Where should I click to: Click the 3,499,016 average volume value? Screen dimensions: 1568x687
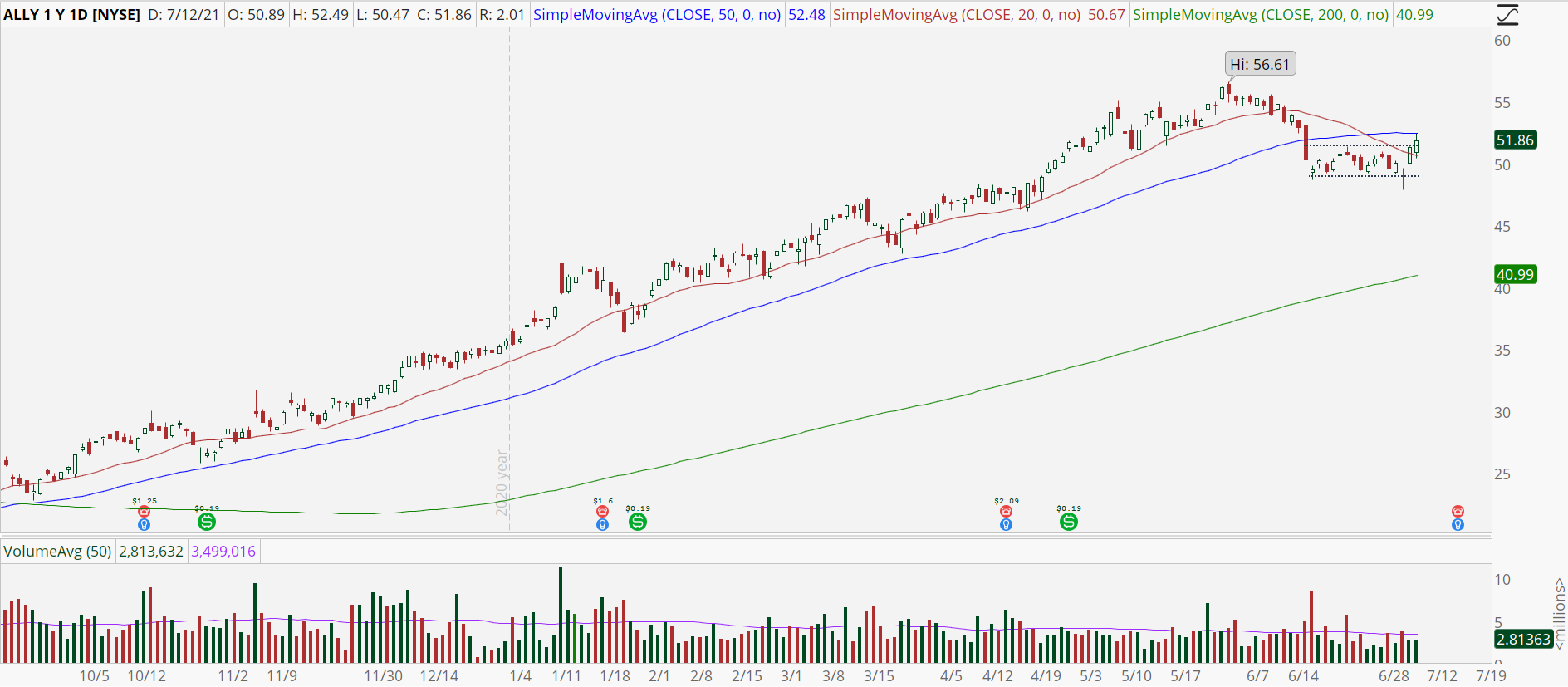[x=223, y=552]
